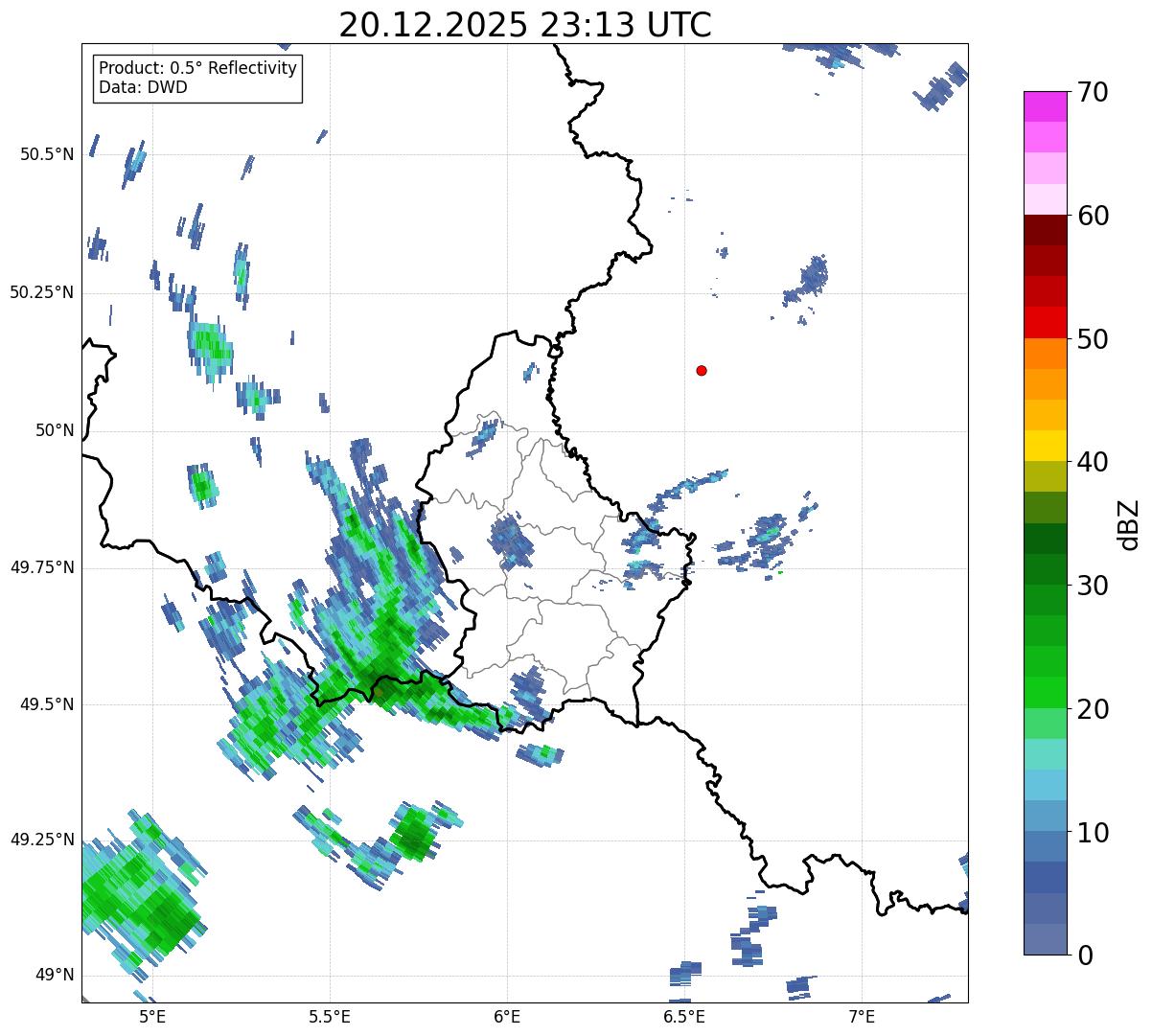Click the '50.5°N' latitude label

coord(47,154)
